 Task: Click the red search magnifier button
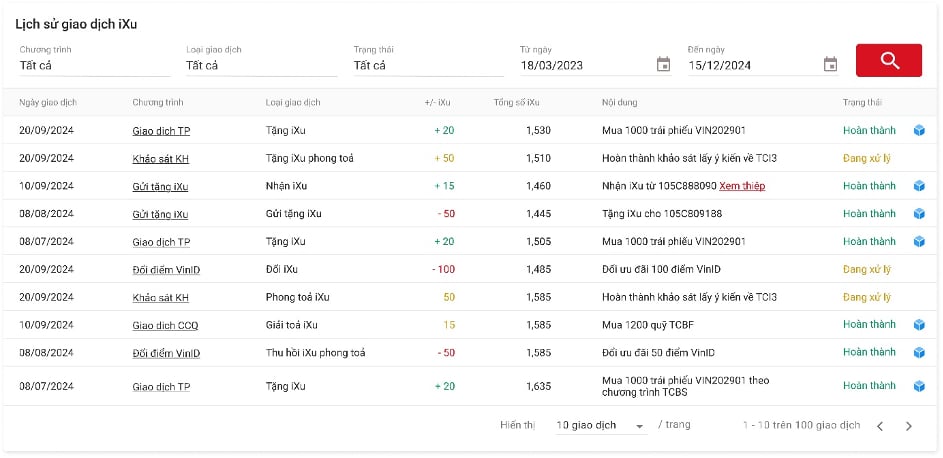pos(888,60)
